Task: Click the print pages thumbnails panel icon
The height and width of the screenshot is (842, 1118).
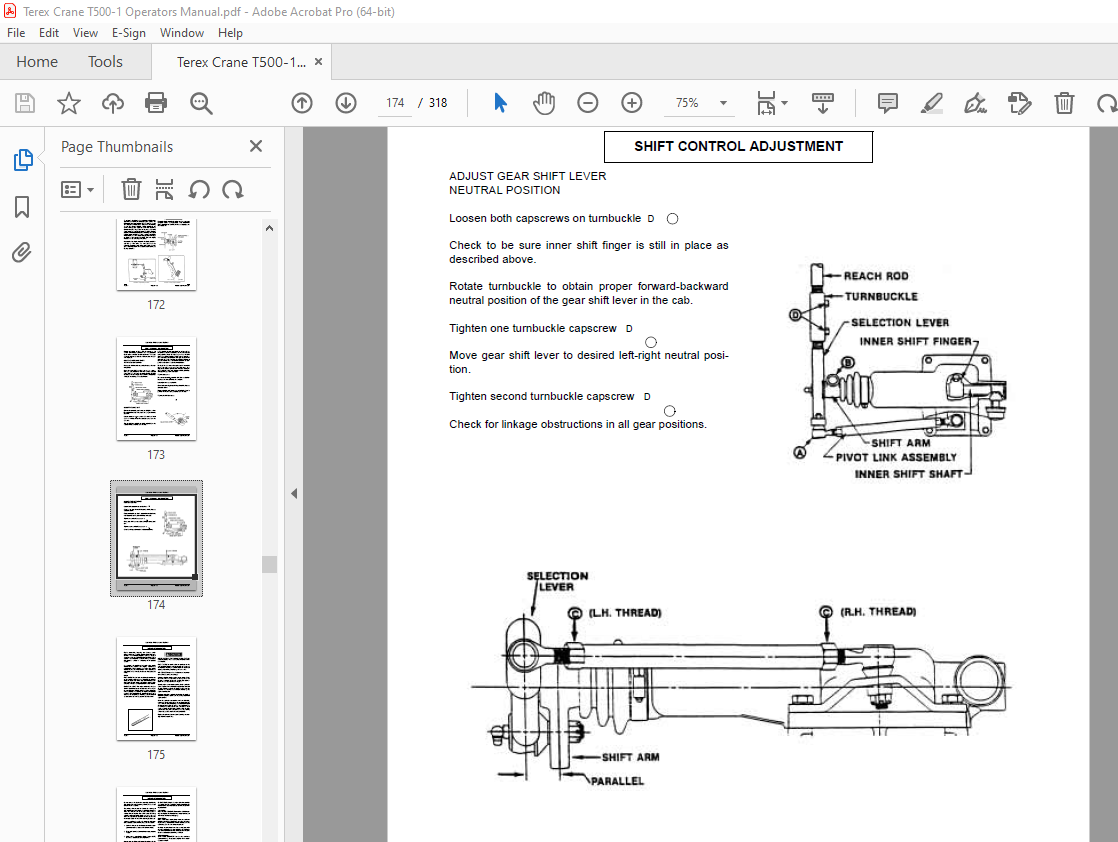Action: point(164,190)
